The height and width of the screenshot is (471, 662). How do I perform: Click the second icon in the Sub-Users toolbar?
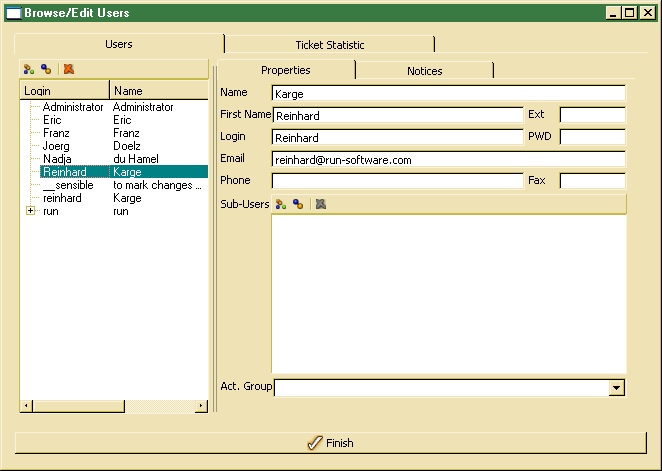pos(298,204)
